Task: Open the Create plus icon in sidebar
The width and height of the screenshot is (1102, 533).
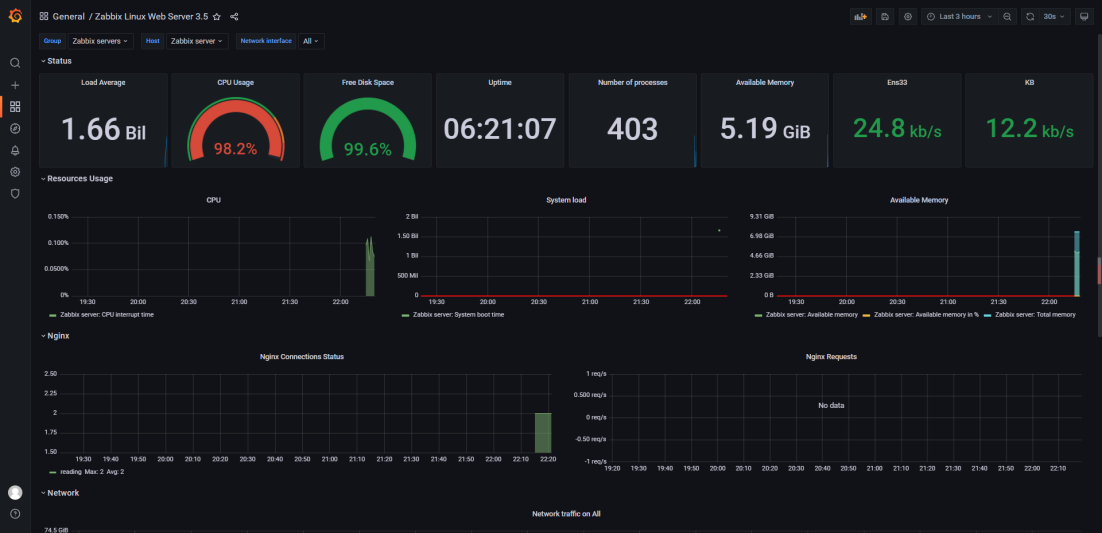Action: coord(15,85)
